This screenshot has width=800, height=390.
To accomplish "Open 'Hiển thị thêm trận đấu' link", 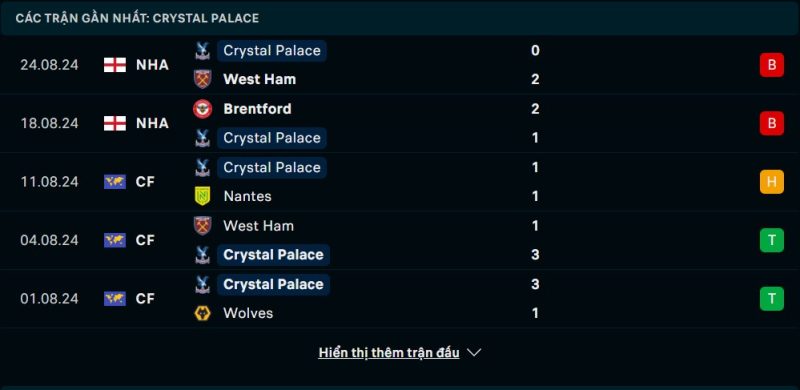I will [x=389, y=353].
